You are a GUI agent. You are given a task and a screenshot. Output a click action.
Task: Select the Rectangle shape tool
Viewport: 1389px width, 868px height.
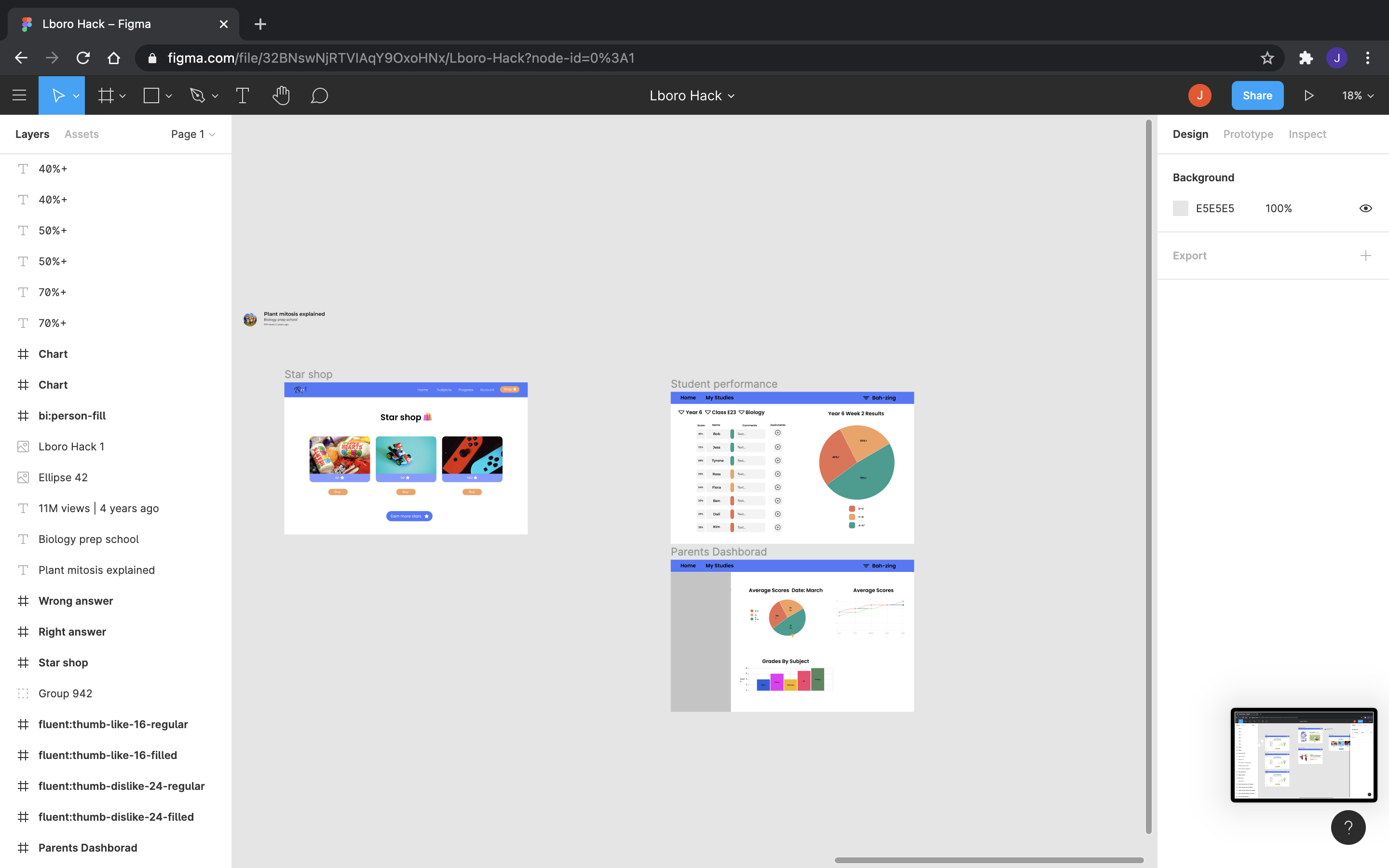click(151, 95)
